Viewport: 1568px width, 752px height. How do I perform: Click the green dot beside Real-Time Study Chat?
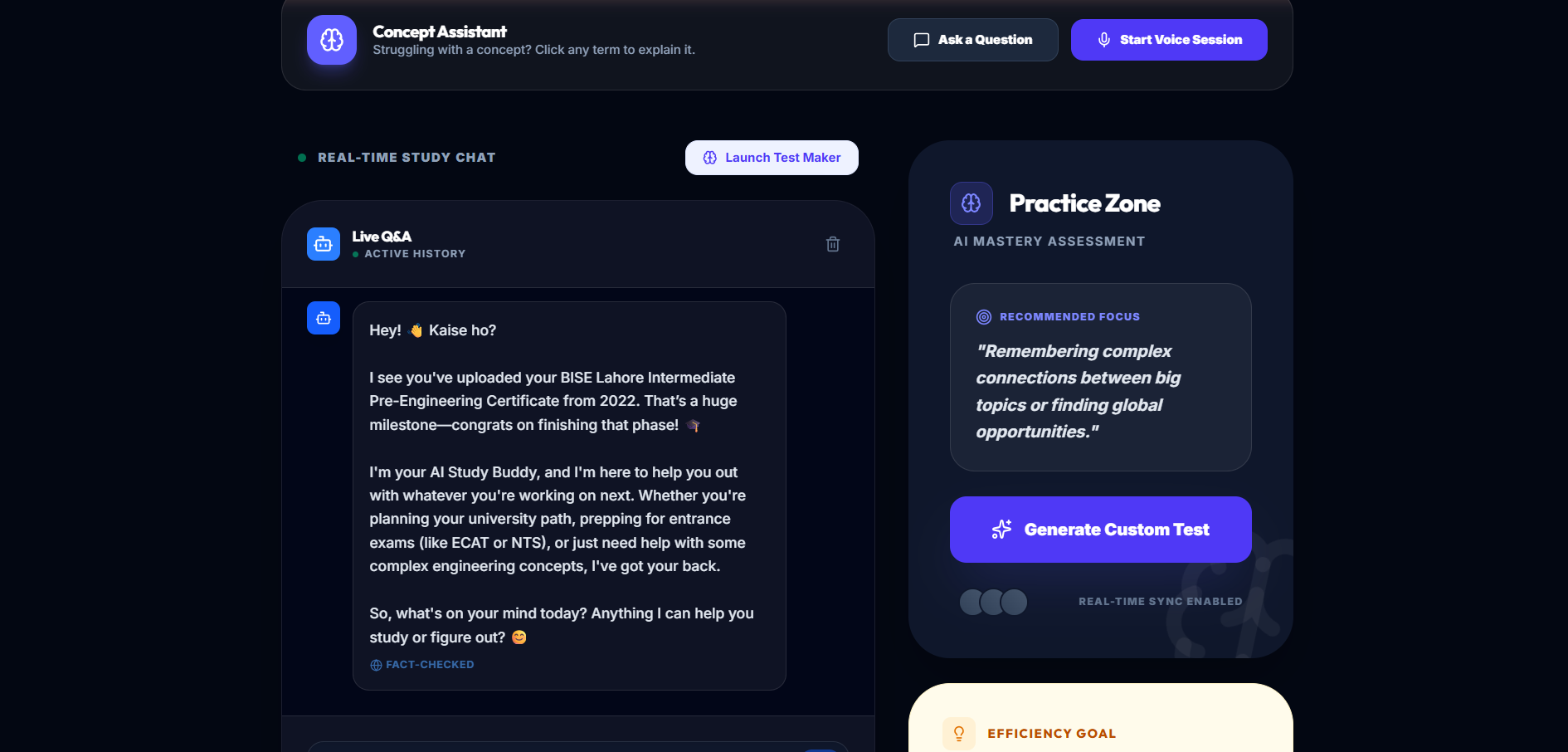(302, 158)
